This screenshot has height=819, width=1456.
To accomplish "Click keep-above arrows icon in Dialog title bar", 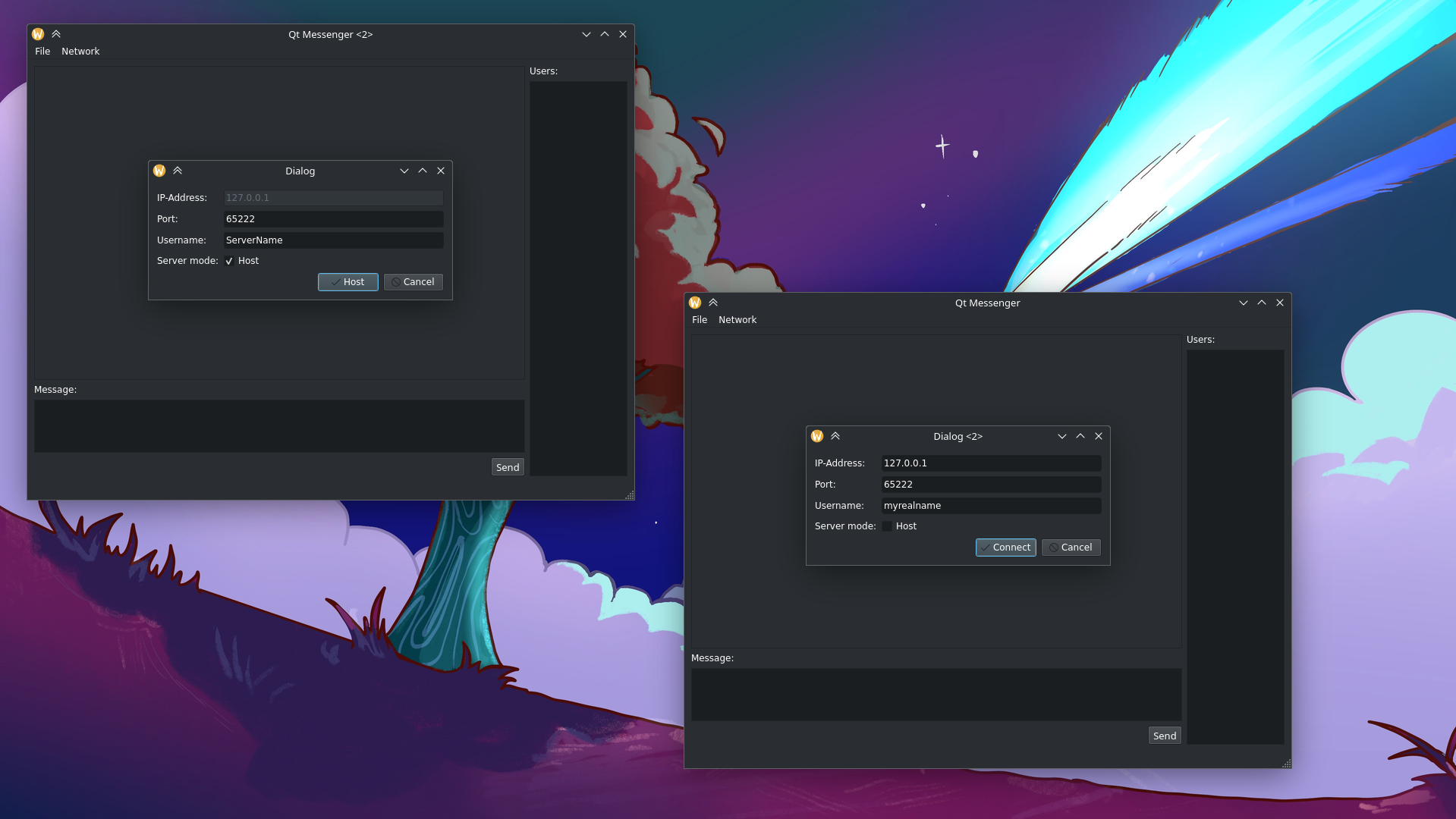I will pyautogui.click(x=178, y=171).
